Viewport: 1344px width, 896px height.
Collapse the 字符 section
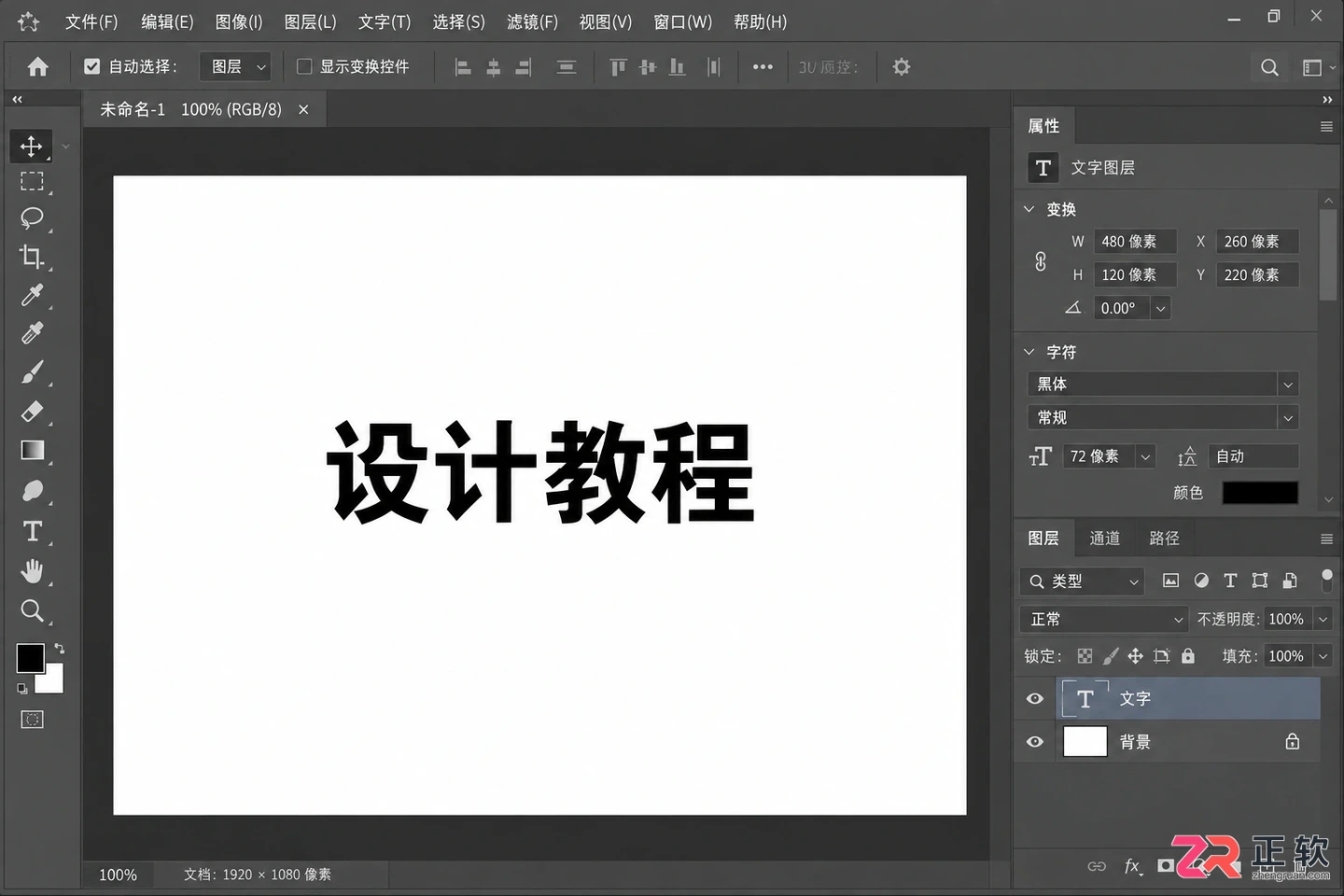click(1029, 352)
